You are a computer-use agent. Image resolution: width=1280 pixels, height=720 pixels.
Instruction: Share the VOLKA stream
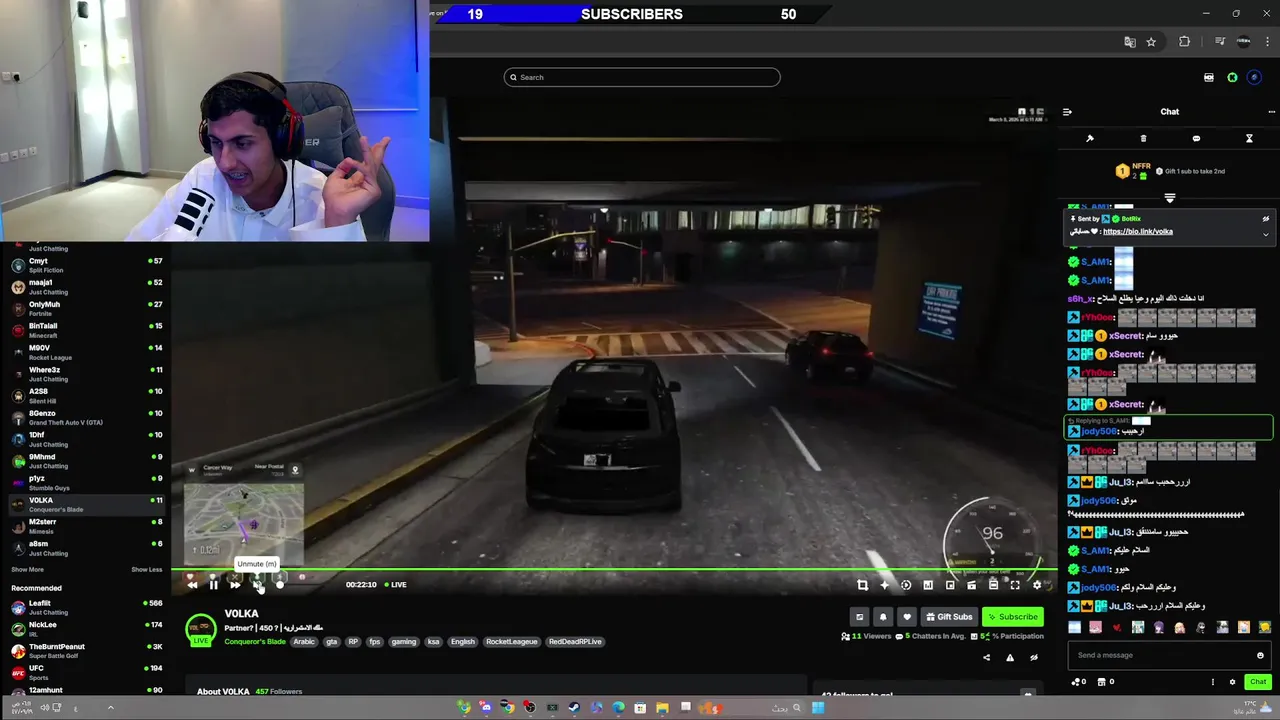click(x=986, y=657)
